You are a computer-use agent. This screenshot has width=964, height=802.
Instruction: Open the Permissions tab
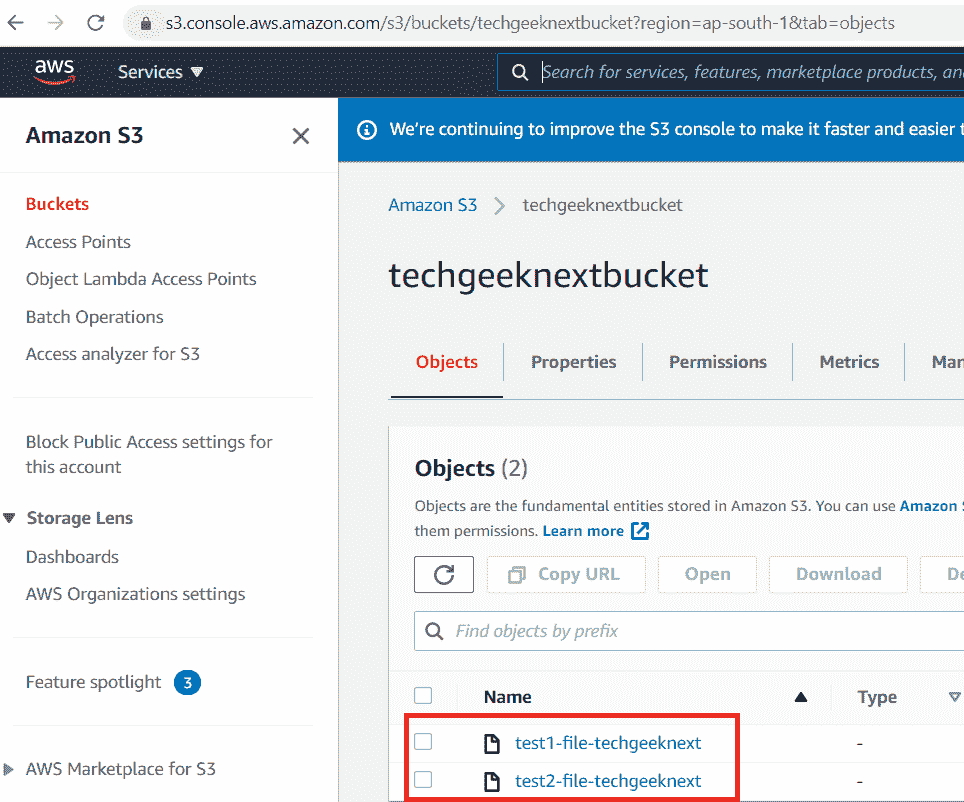point(717,362)
